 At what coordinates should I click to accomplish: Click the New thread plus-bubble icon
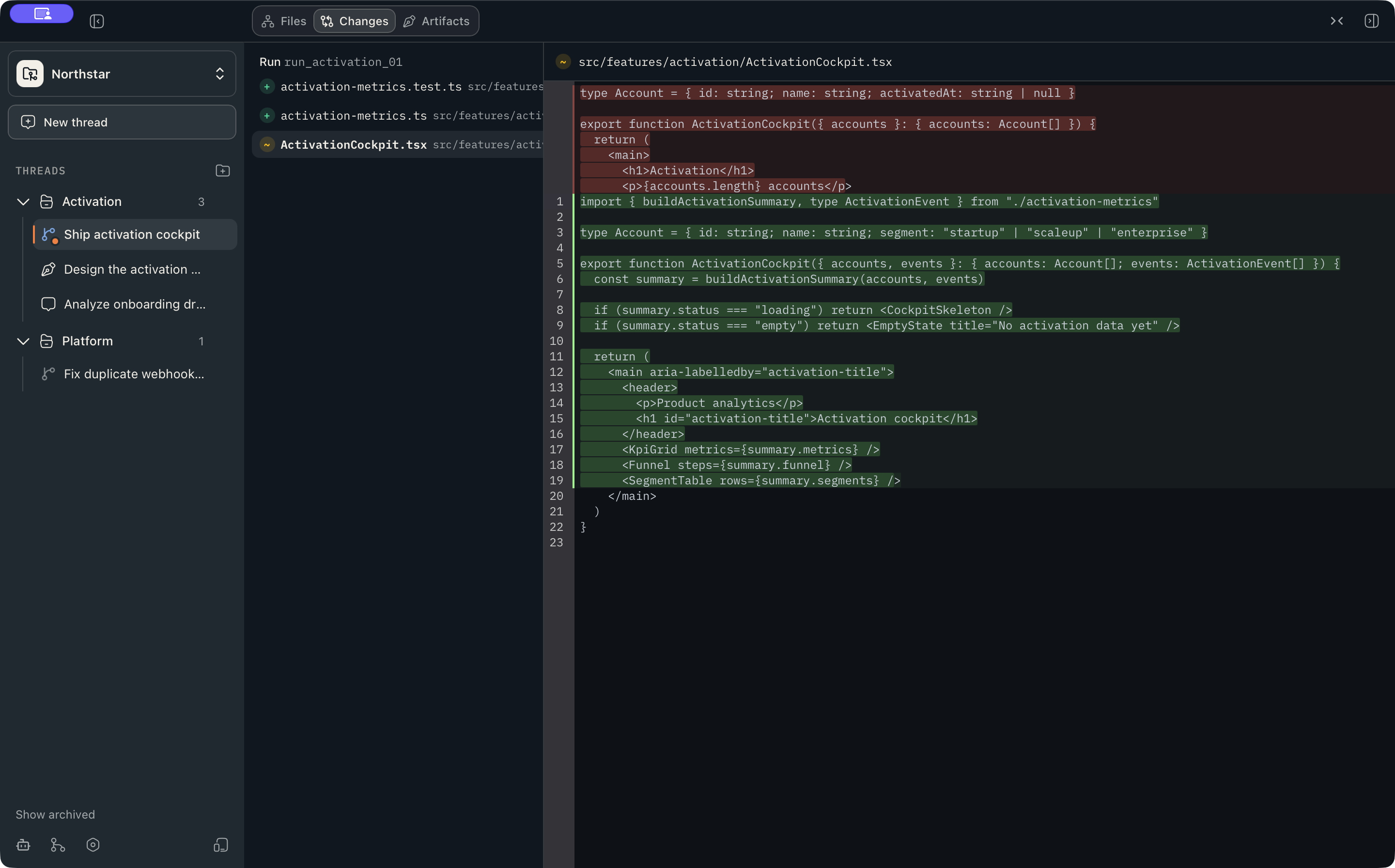click(28, 122)
